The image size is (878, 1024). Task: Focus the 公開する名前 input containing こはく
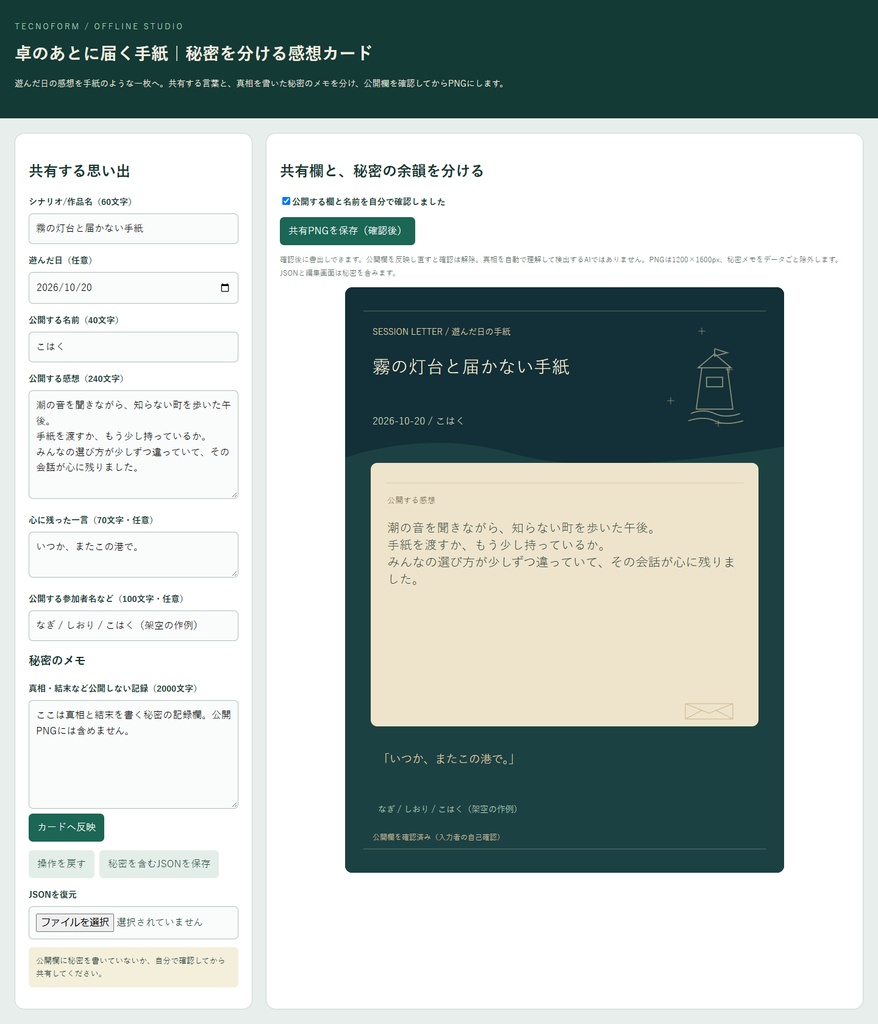click(x=133, y=347)
